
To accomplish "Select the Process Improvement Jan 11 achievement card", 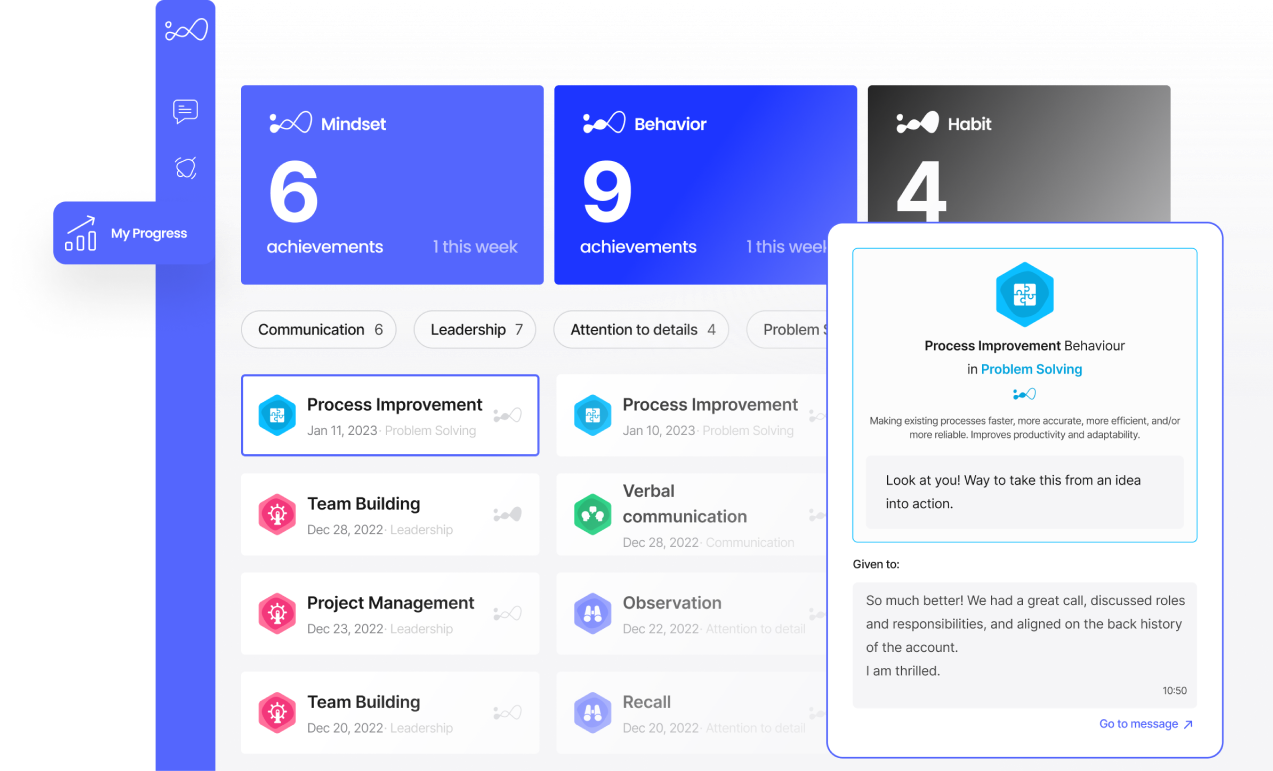I will point(390,415).
